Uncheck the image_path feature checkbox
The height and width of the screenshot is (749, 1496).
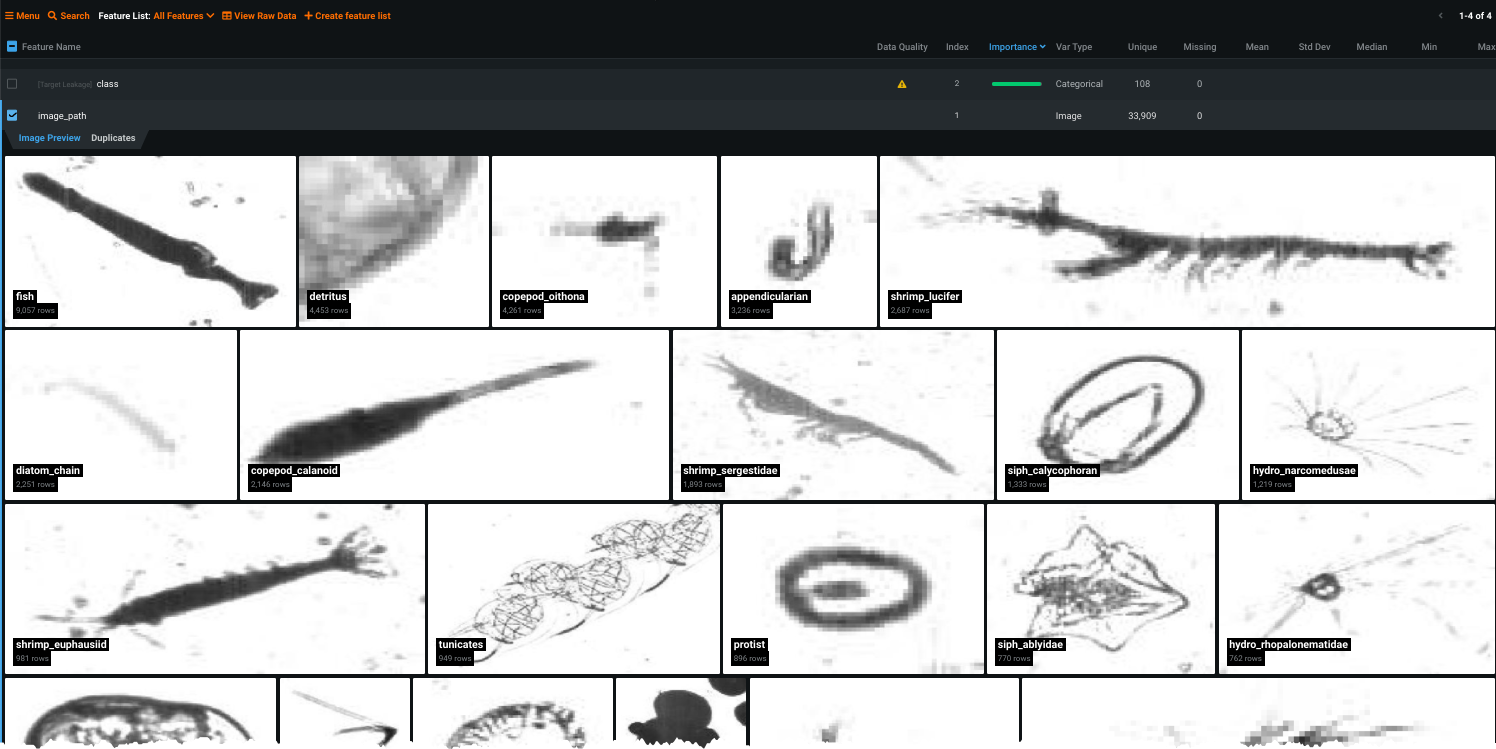coord(12,116)
